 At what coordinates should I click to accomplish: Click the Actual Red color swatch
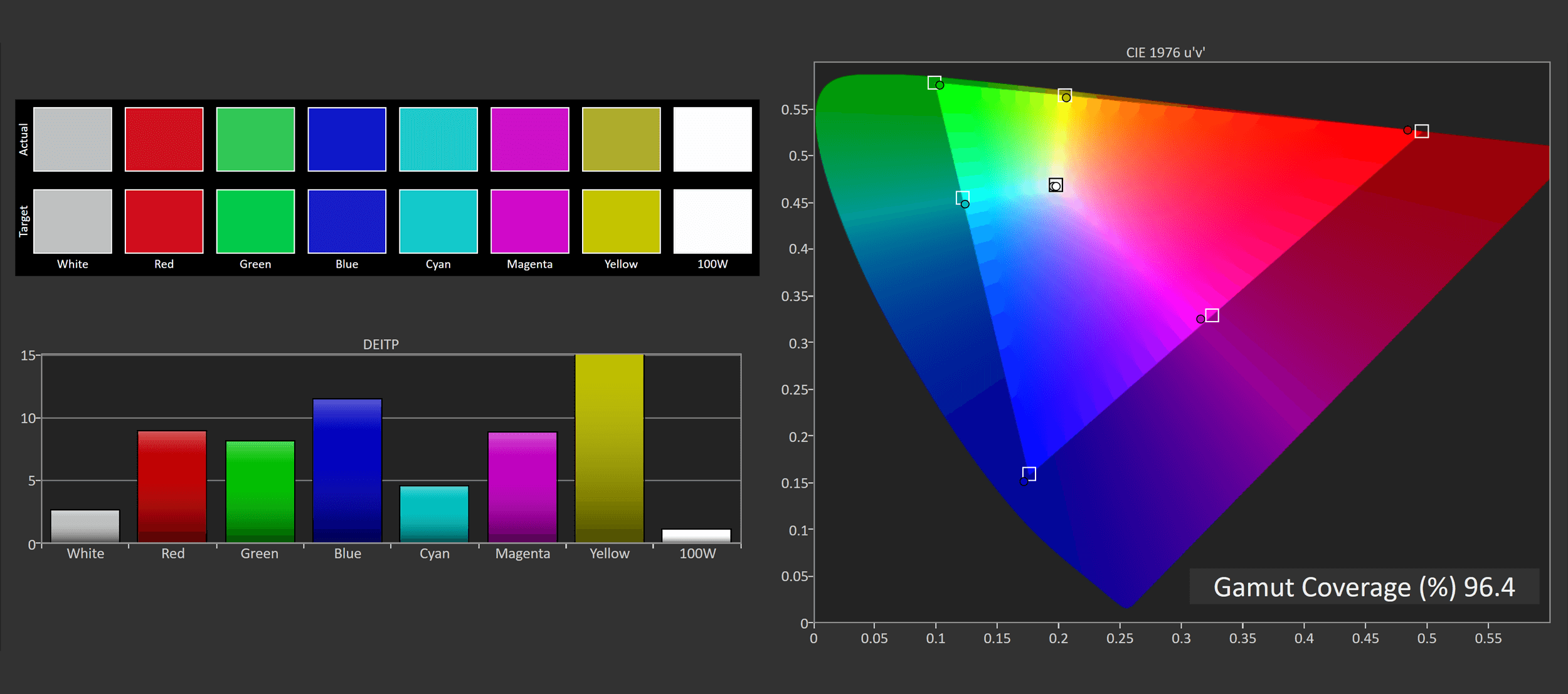click(164, 139)
